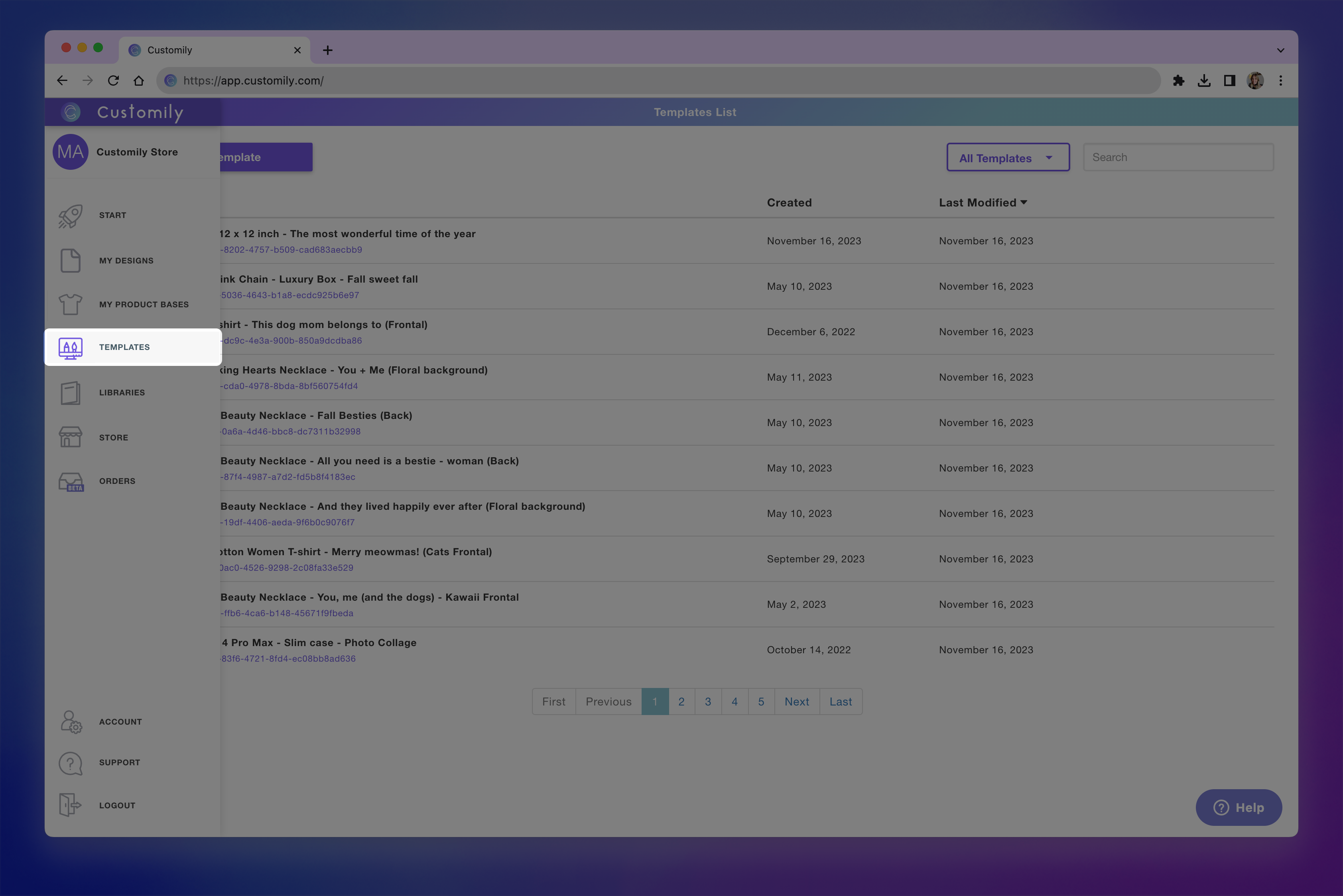Click the template Search field
The image size is (1343, 896).
pos(1178,157)
